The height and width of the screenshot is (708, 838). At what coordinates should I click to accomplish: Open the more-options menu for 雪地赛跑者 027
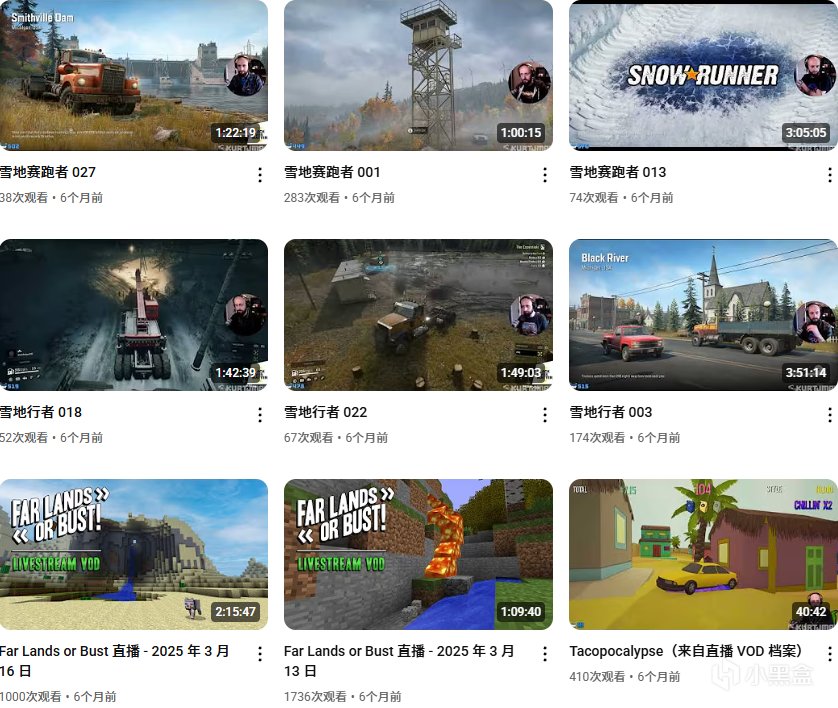(260, 175)
